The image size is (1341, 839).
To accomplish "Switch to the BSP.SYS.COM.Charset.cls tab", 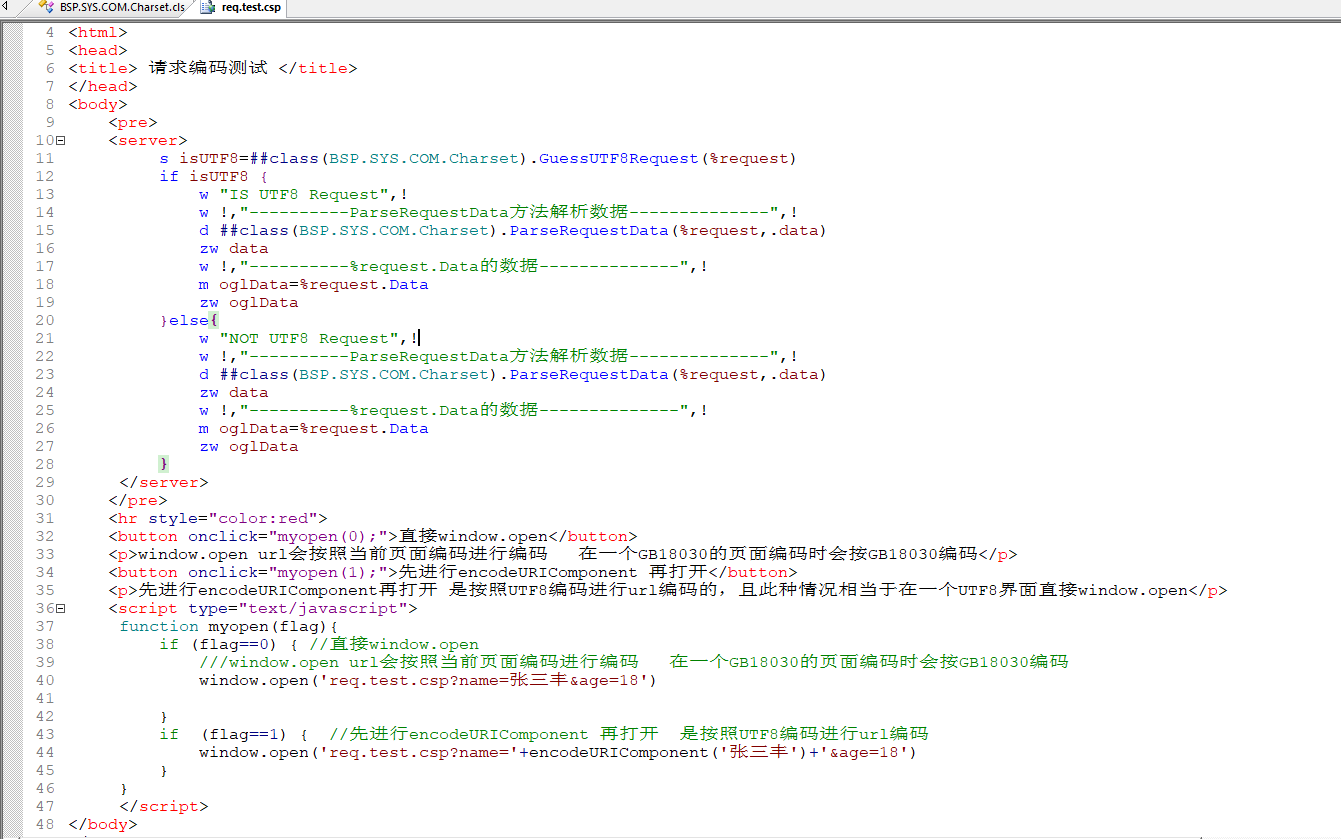I will point(121,8).
